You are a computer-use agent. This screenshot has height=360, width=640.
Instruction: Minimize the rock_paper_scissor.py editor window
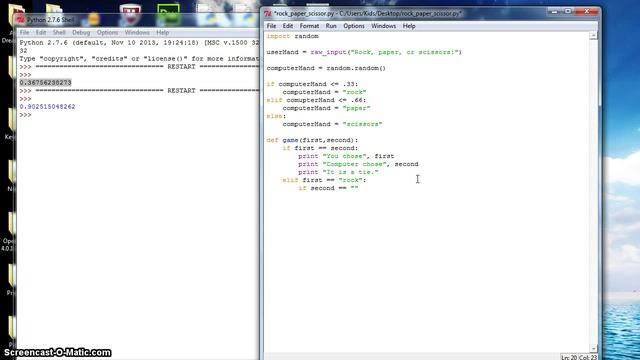pos(554,12)
